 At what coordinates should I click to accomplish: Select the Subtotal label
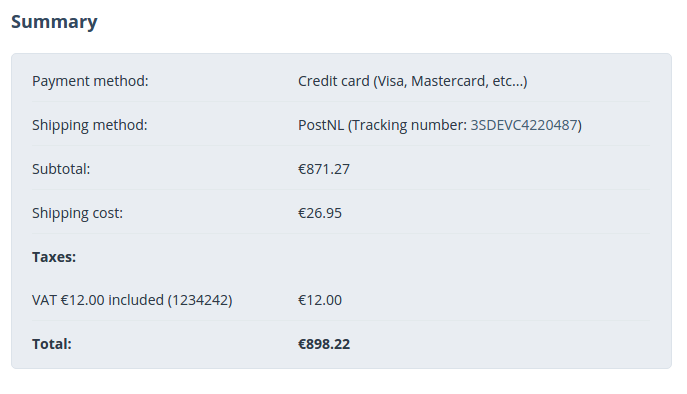tap(61, 169)
